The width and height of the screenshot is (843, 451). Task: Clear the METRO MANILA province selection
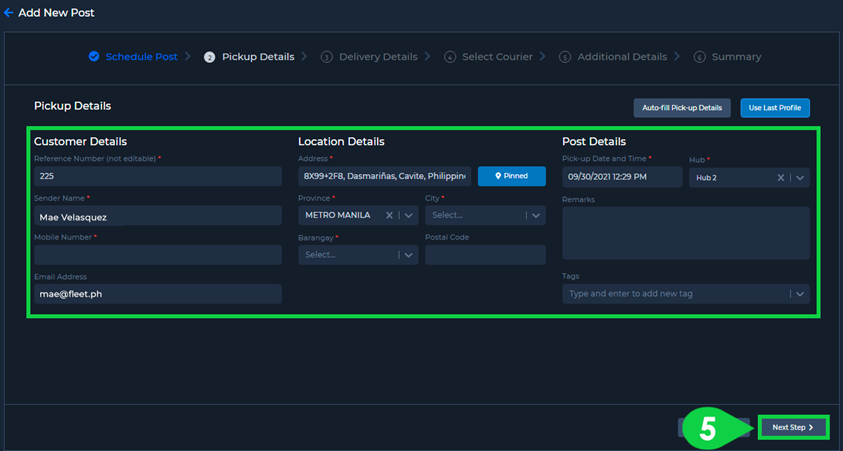tap(389, 216)
